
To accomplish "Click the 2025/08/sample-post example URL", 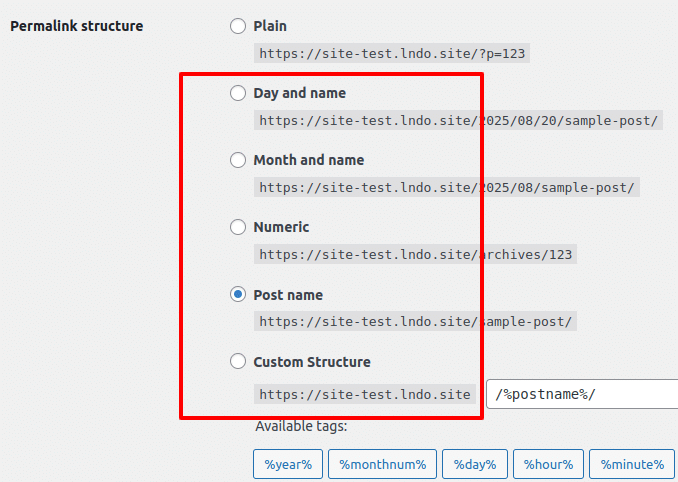I will (x=447, y=188).
